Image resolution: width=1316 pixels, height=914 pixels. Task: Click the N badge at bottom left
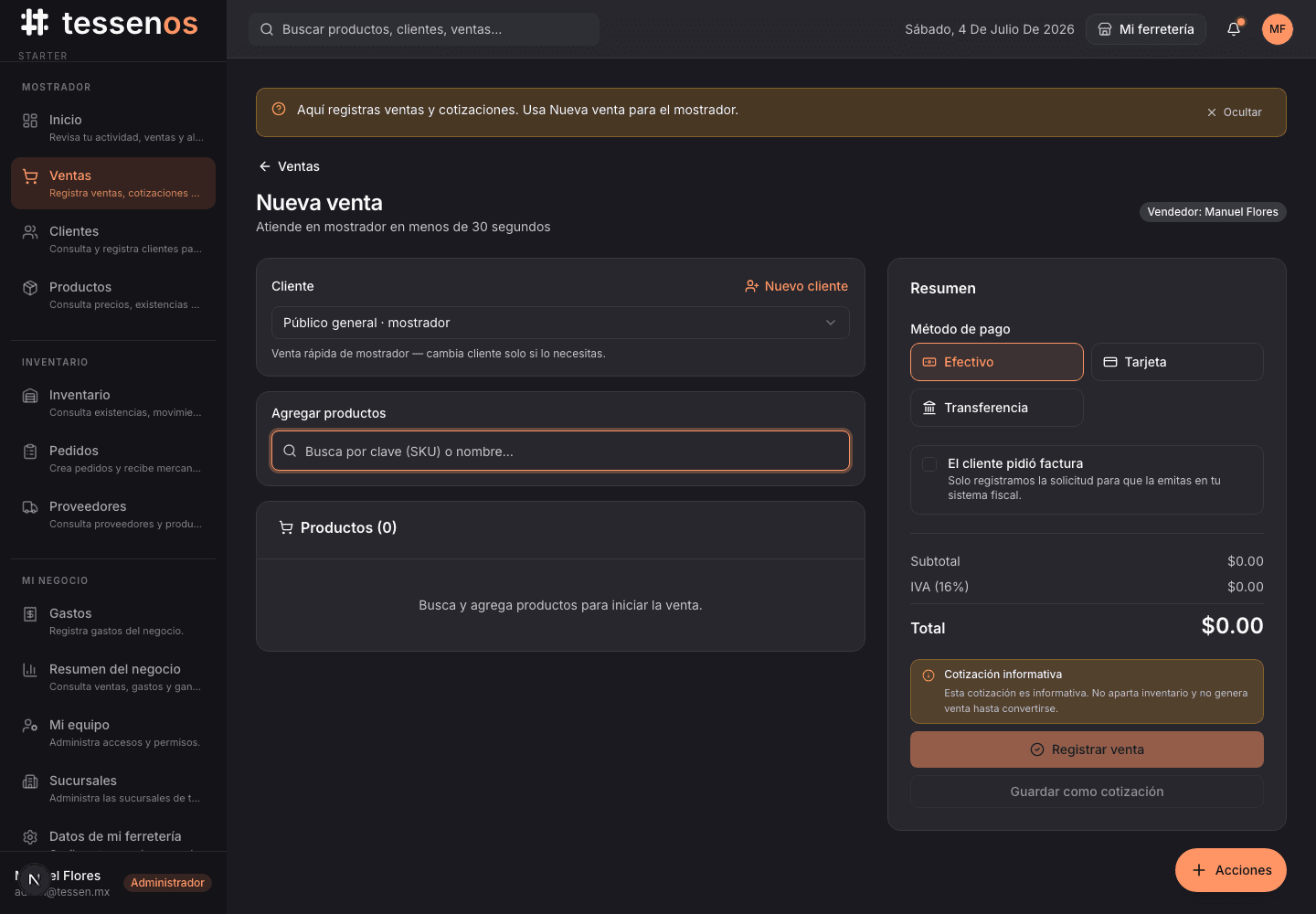tap(34, 880)
